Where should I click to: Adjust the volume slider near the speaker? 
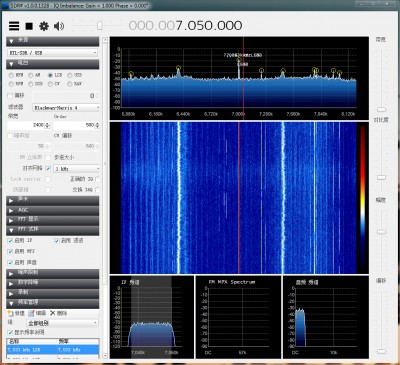pos(99,26)
